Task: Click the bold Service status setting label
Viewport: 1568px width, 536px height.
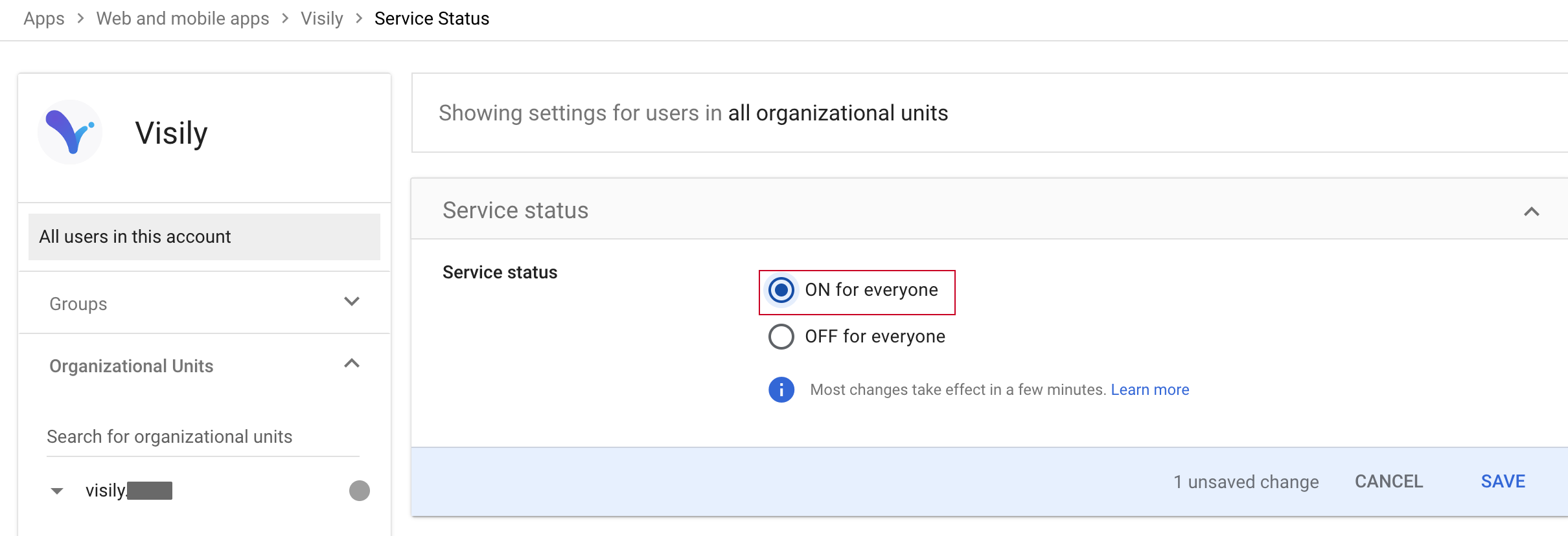Action: [500, 273]
